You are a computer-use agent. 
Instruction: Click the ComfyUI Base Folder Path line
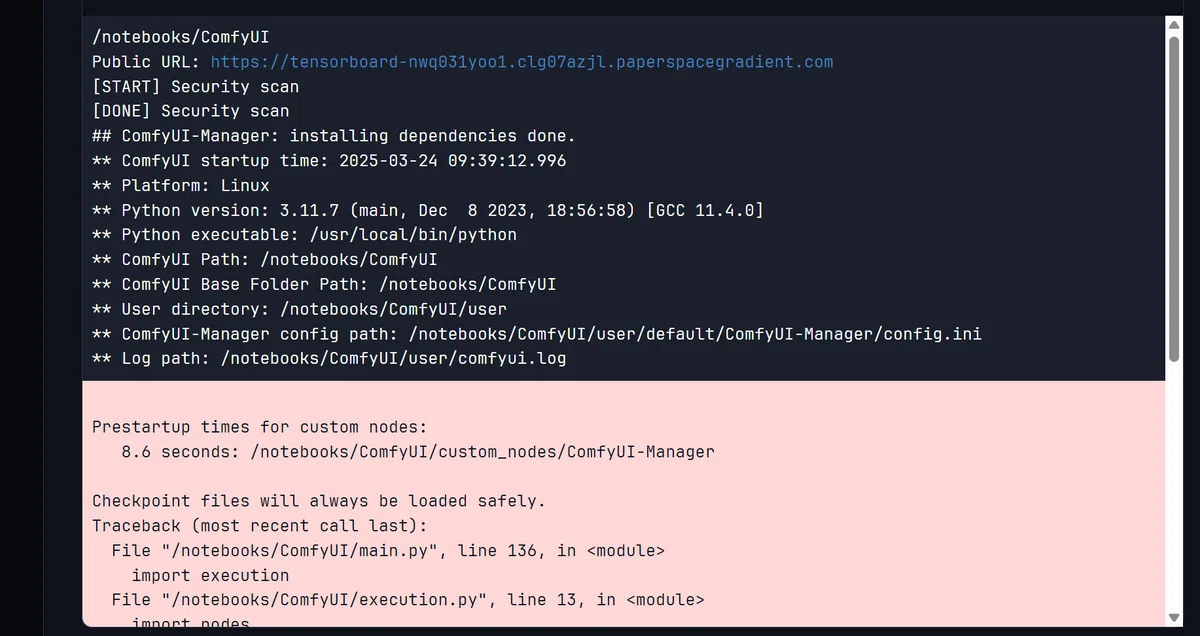[324, 285]
